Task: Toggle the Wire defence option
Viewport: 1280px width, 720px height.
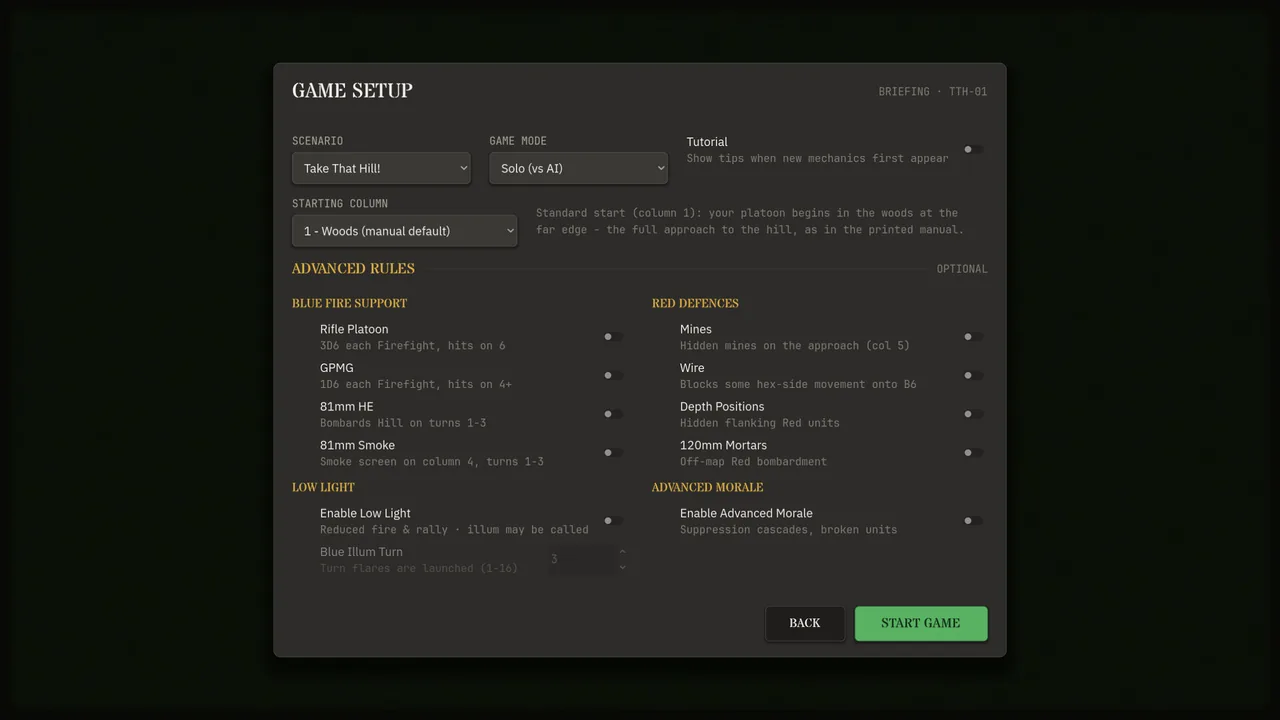Action: point(973,376)
